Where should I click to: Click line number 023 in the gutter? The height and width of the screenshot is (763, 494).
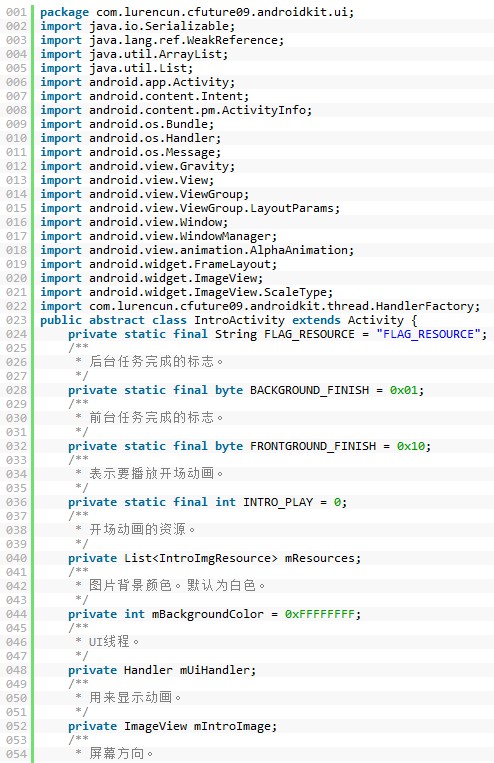tap(17, 320)
